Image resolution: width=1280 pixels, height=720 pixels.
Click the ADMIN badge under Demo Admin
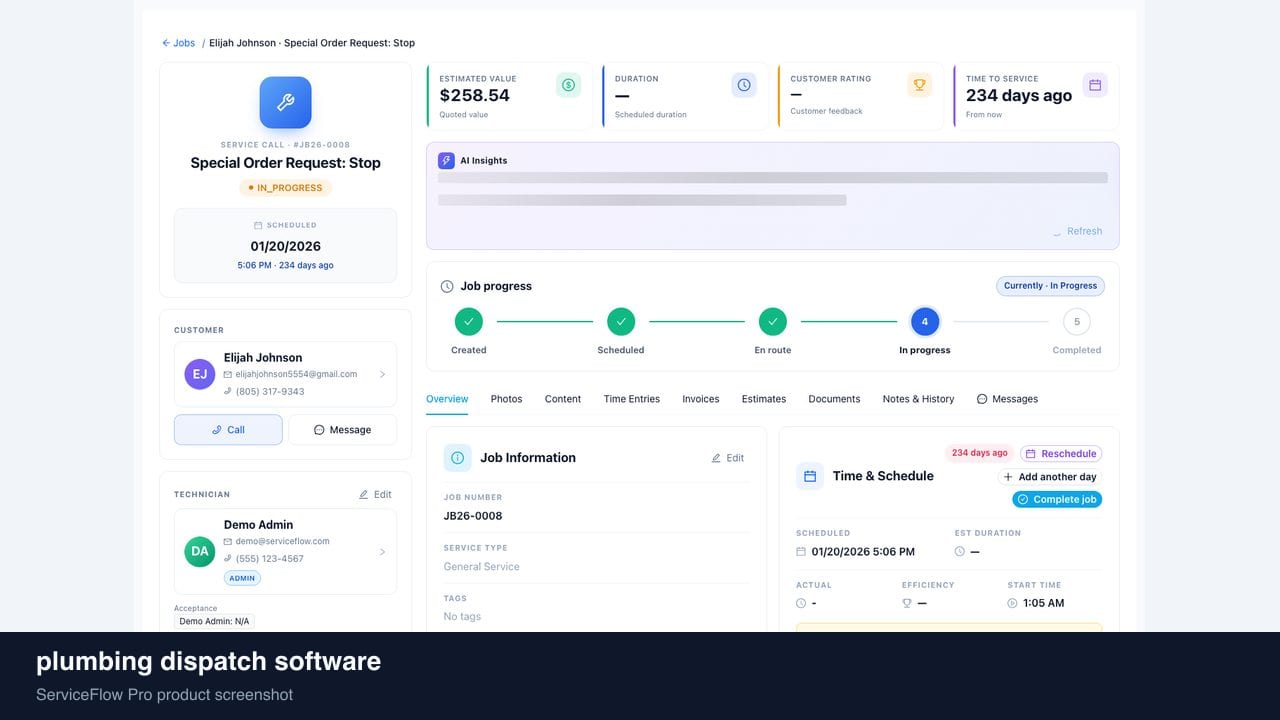(242, 578)
